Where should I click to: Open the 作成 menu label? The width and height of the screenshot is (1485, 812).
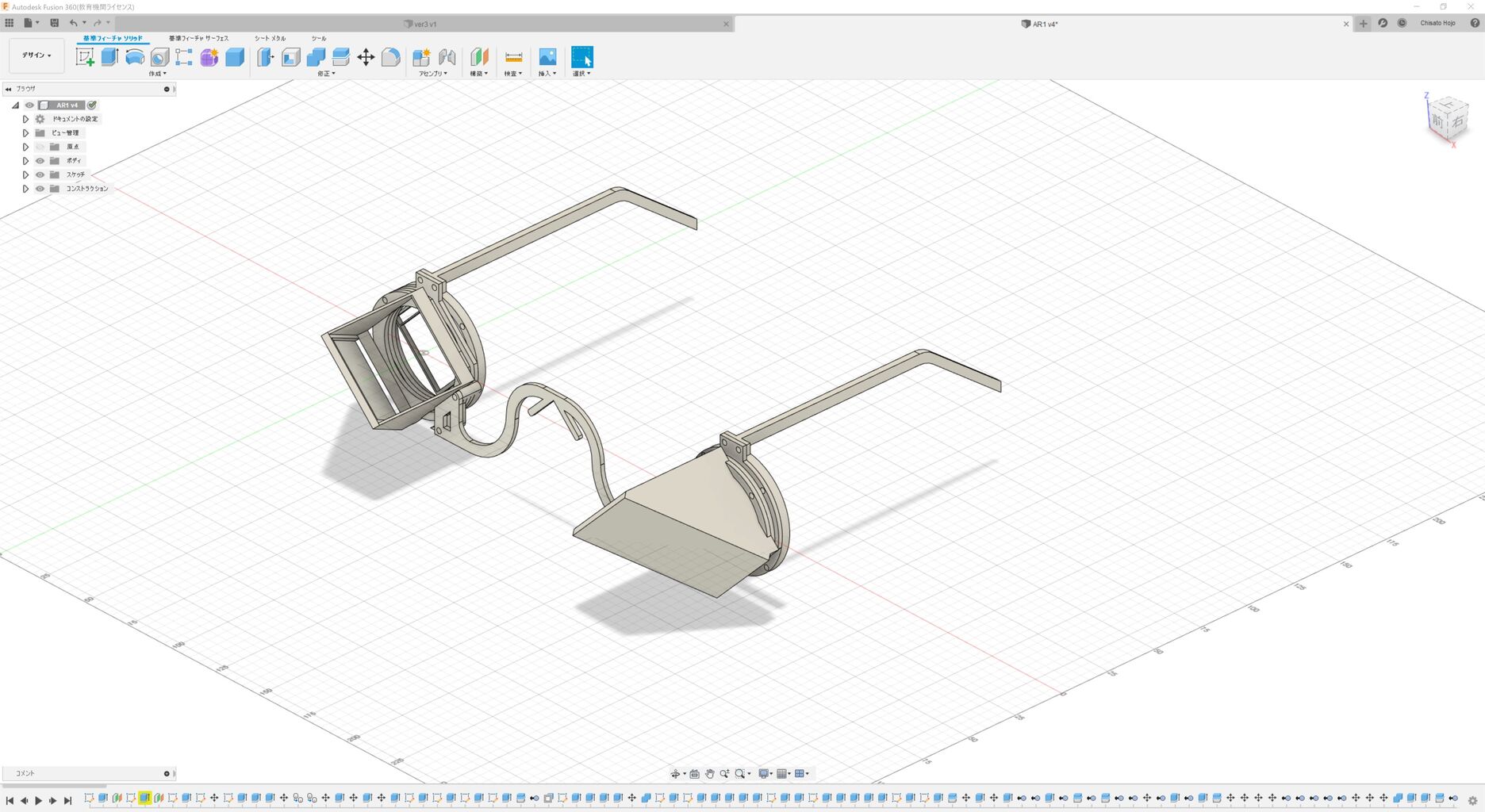(157, 74)
